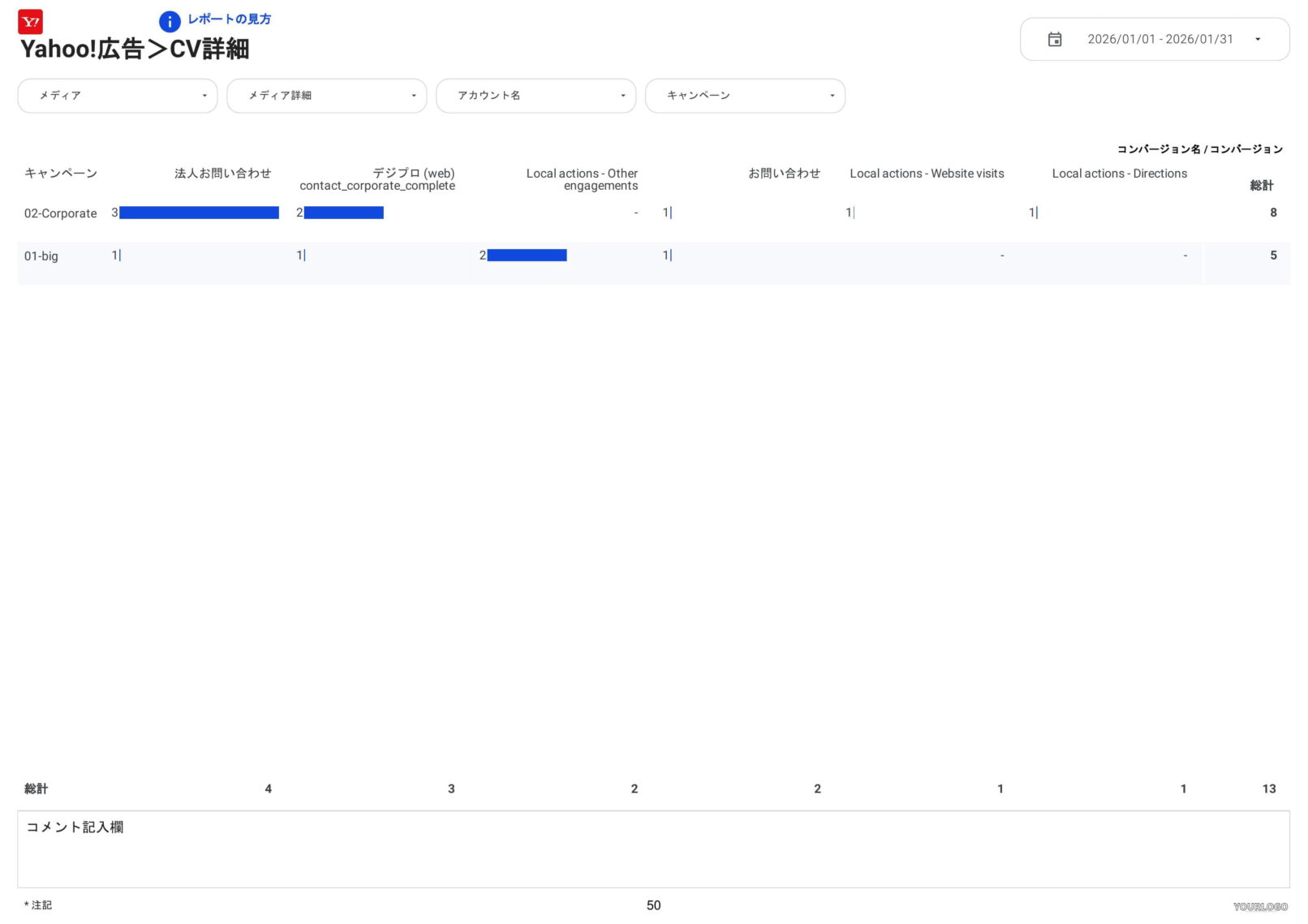Click the 01-big Other engagements blue bar

527,256
